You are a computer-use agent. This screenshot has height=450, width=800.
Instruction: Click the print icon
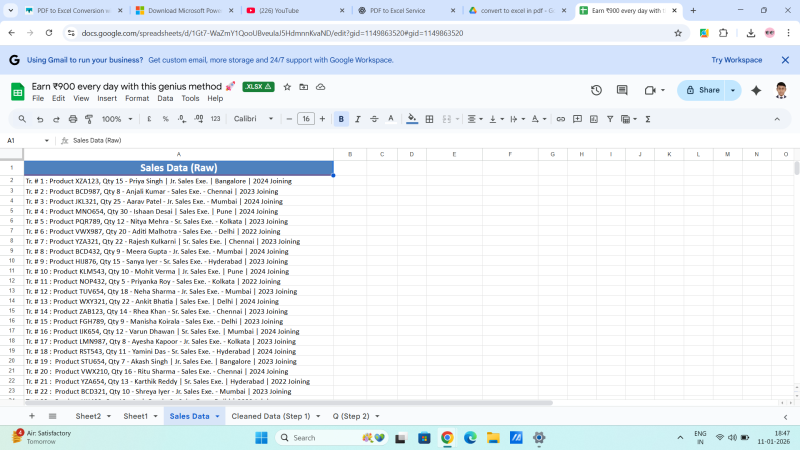(x=72, y=119)
